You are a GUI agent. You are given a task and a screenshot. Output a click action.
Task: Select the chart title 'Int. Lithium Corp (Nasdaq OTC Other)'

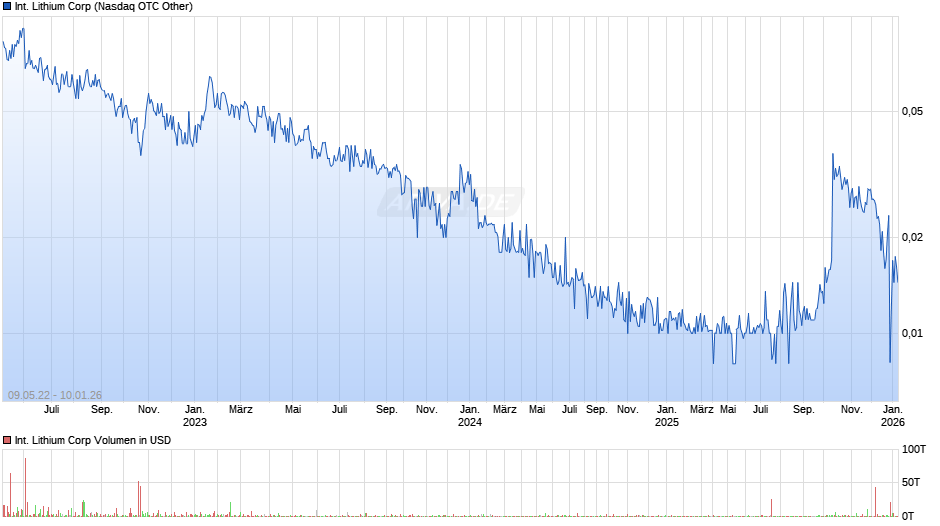coord(104,7)
